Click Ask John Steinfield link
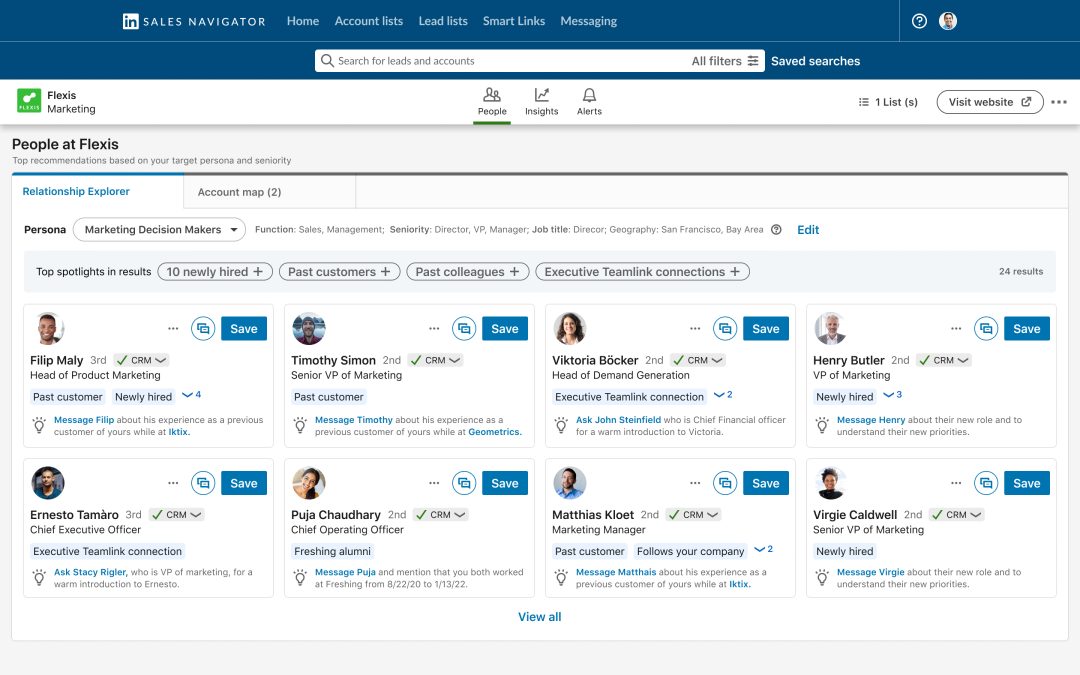 point(619,420)
